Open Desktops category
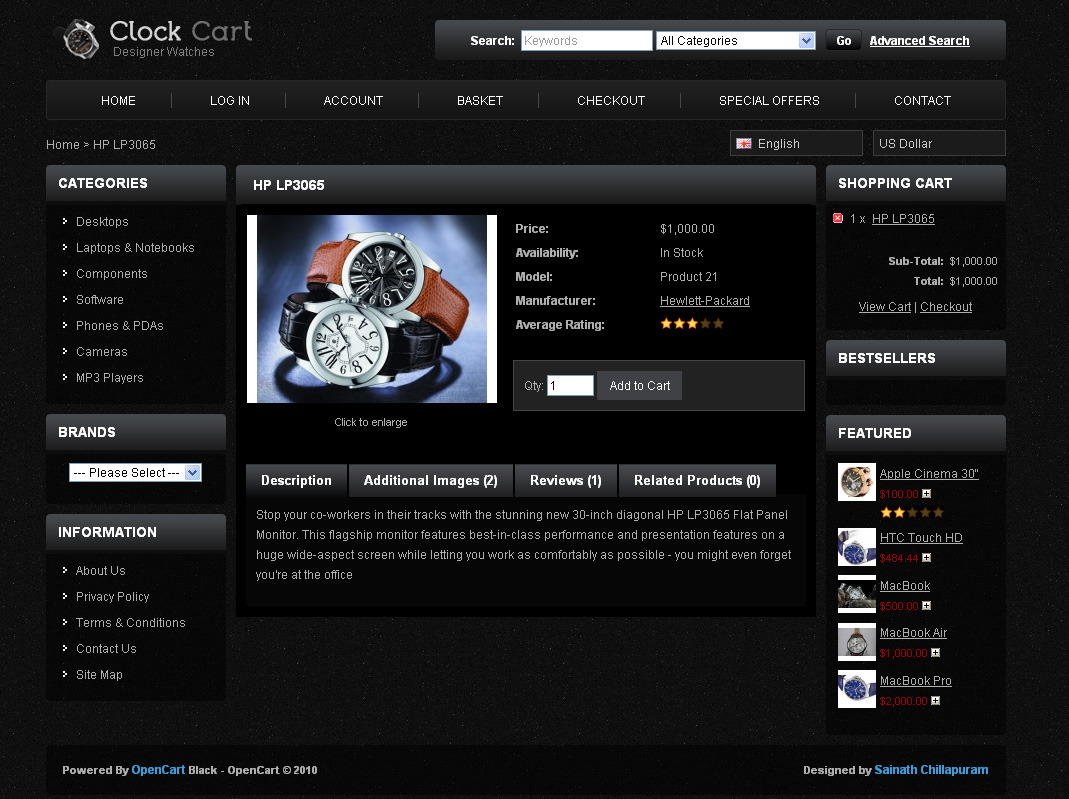 pos(102,222)
